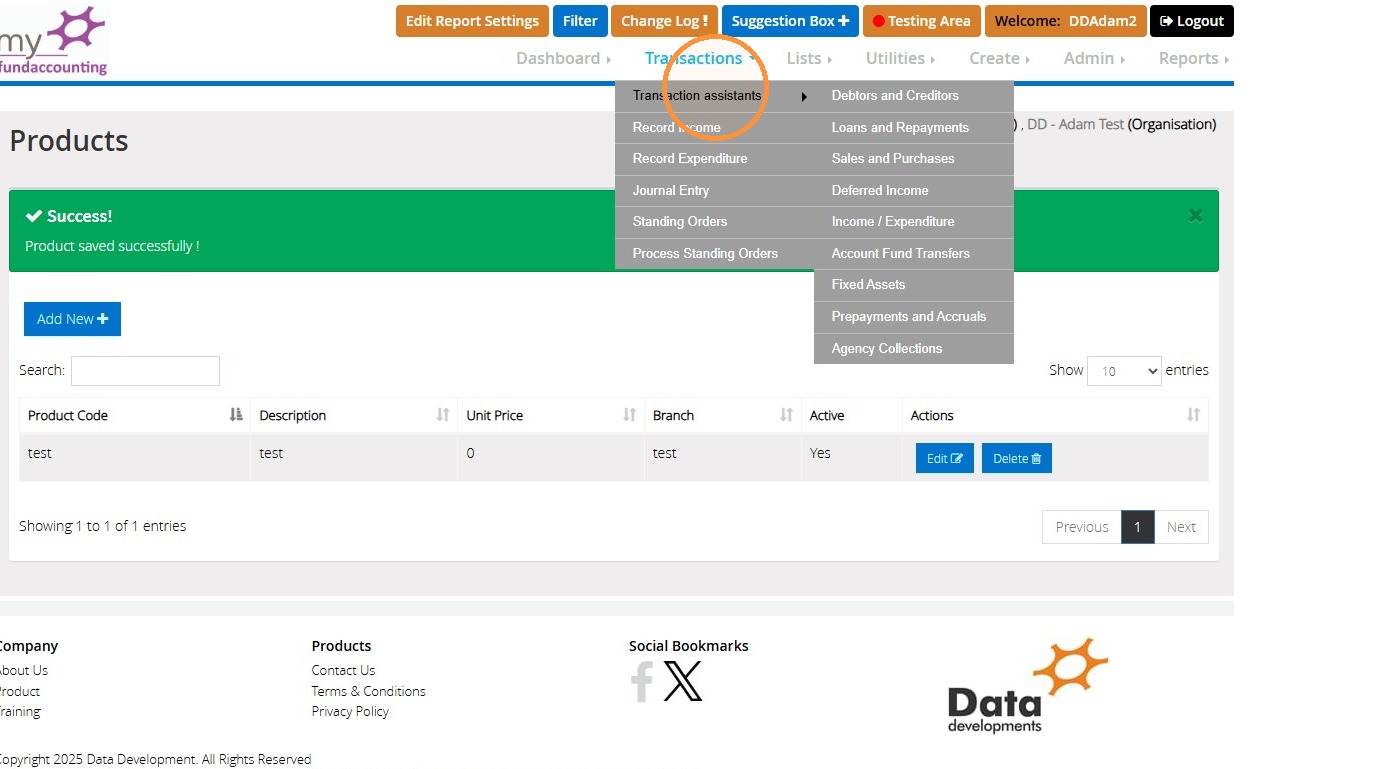Click 'Showing 1 to 1 of 1 entries'

[x=102, y=526]
